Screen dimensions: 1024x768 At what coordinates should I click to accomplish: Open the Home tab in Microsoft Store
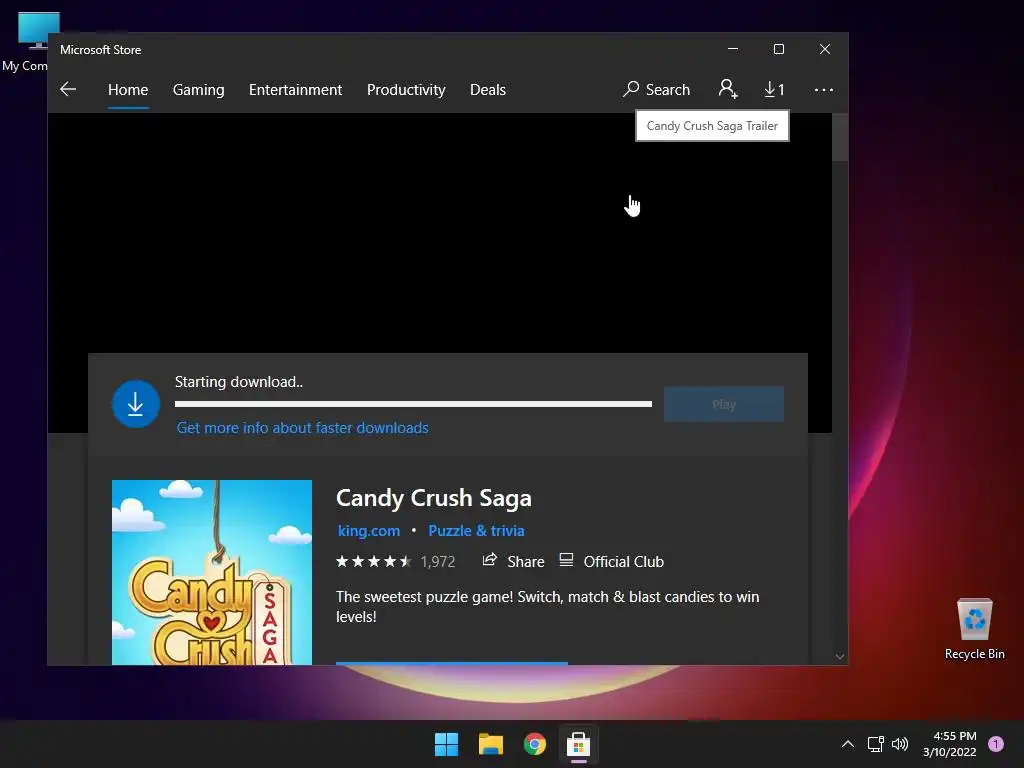click(128, 89)
